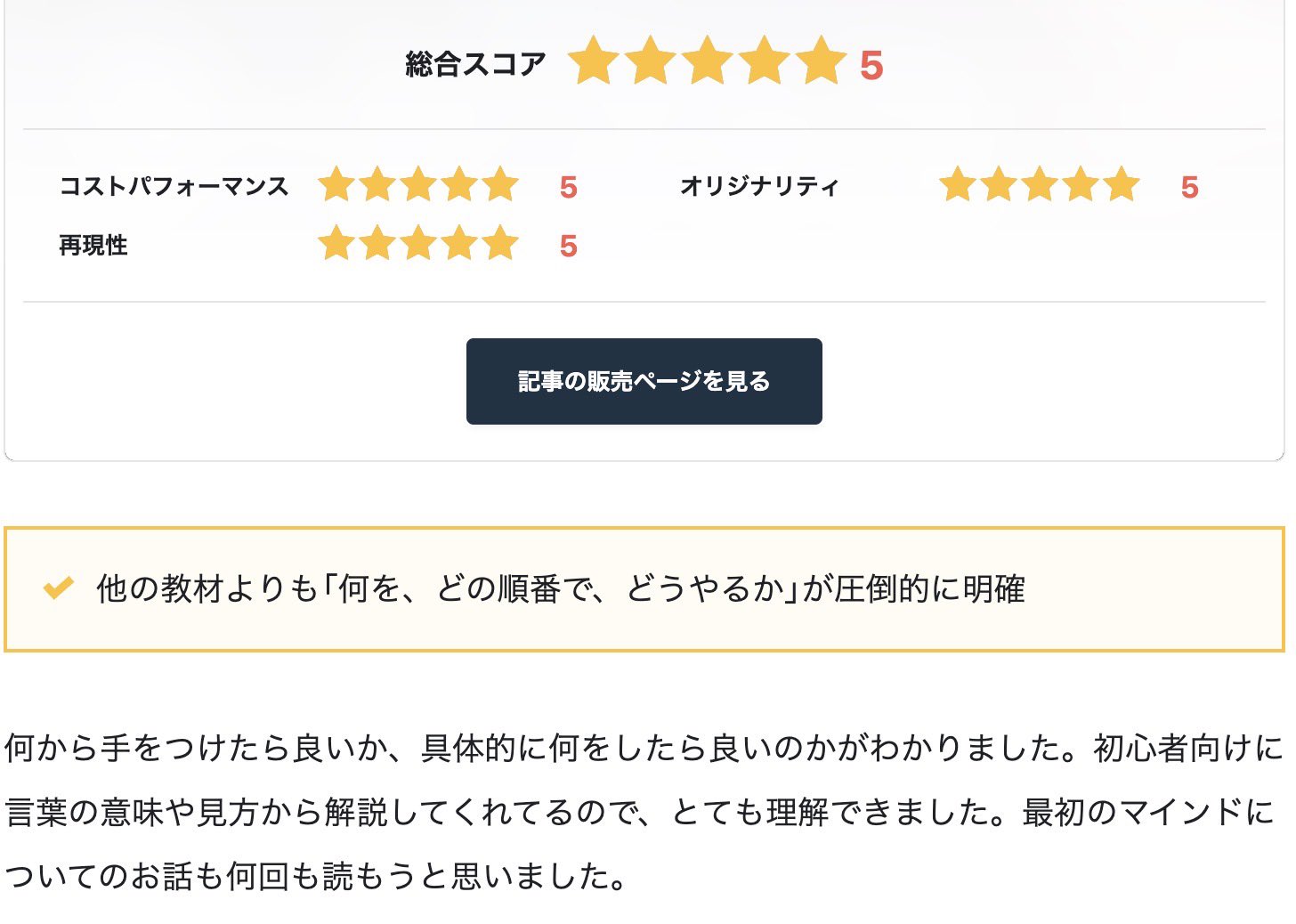Click the first star of 再現性
The width and height of the screenshot is (1296, 924).
pos(336,243)
